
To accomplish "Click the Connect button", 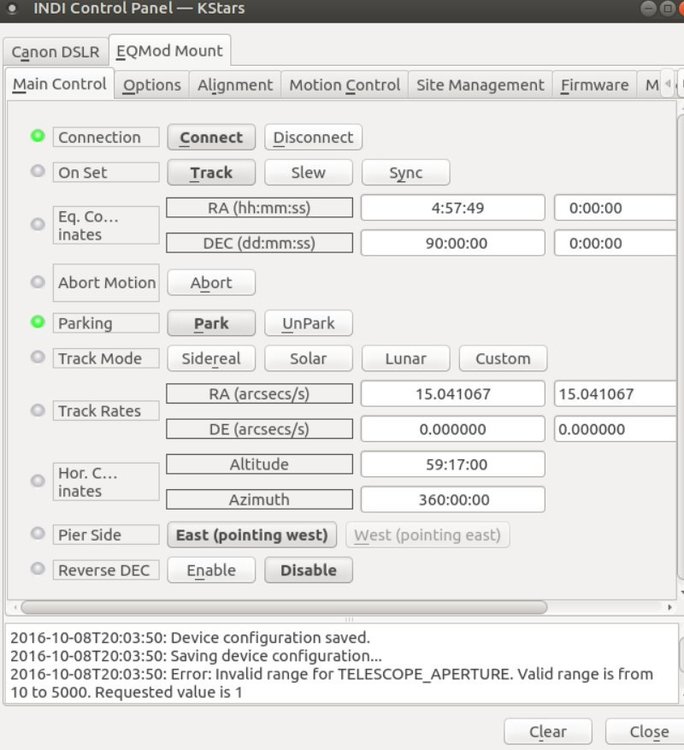I will tap(211, 137).
